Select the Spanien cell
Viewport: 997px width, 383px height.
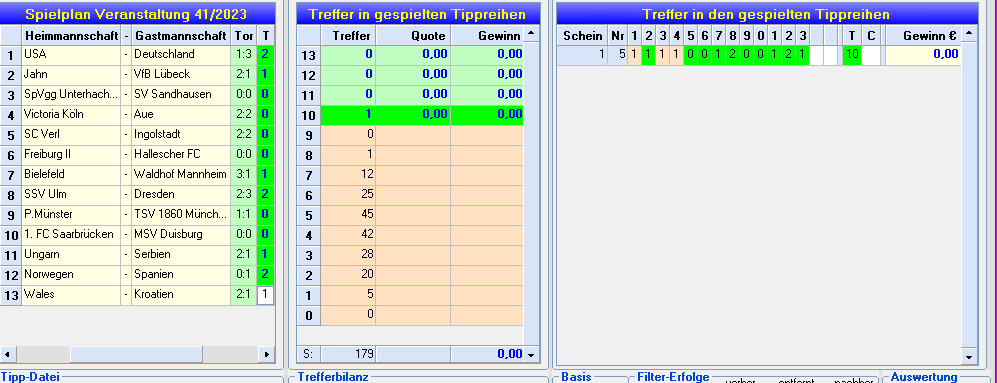point(181,275)
